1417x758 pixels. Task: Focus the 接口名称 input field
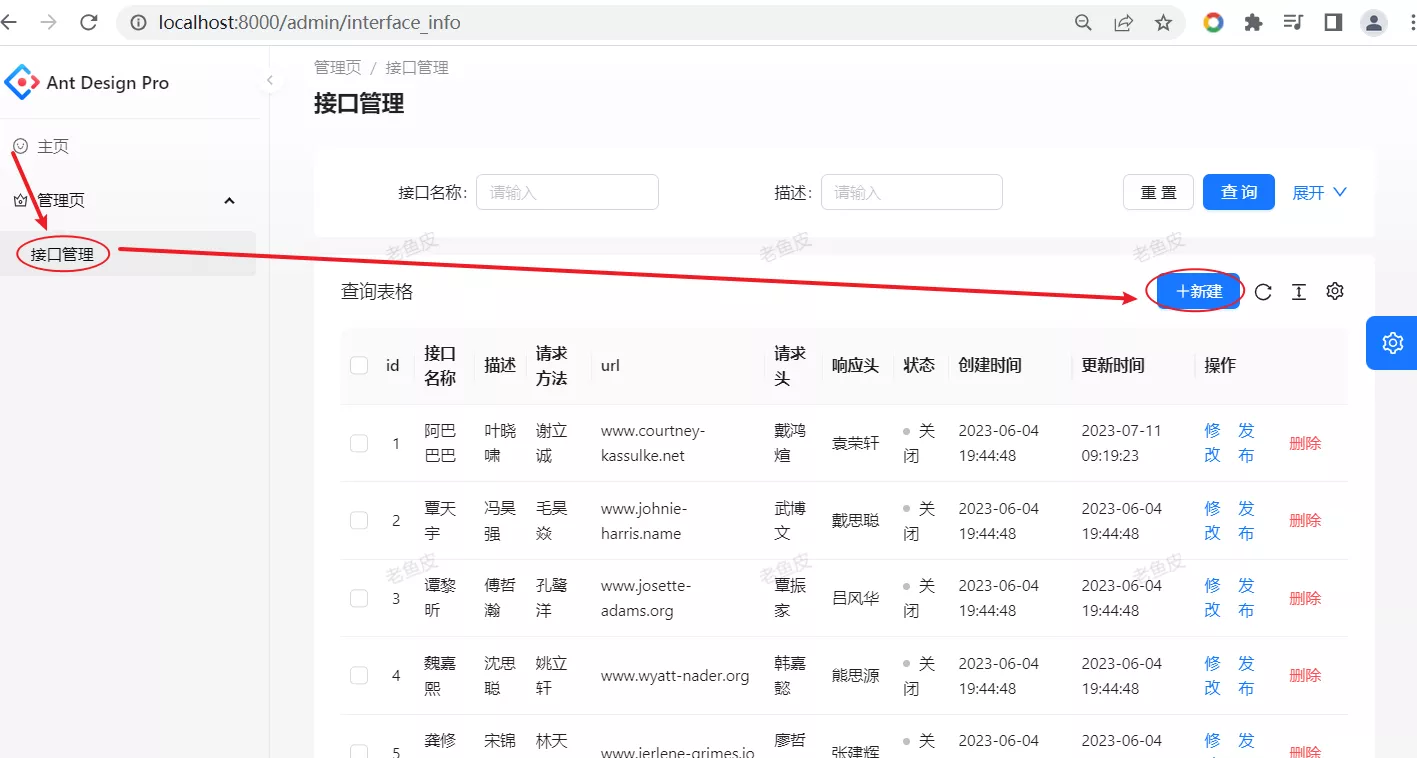(x=567, y=192)
